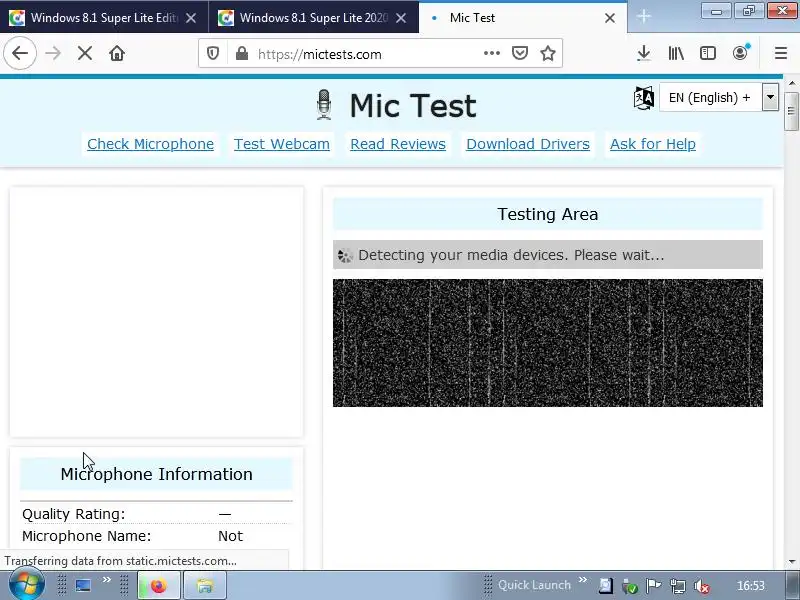Open the Library bookshelf icon

[x=676, y=53]
